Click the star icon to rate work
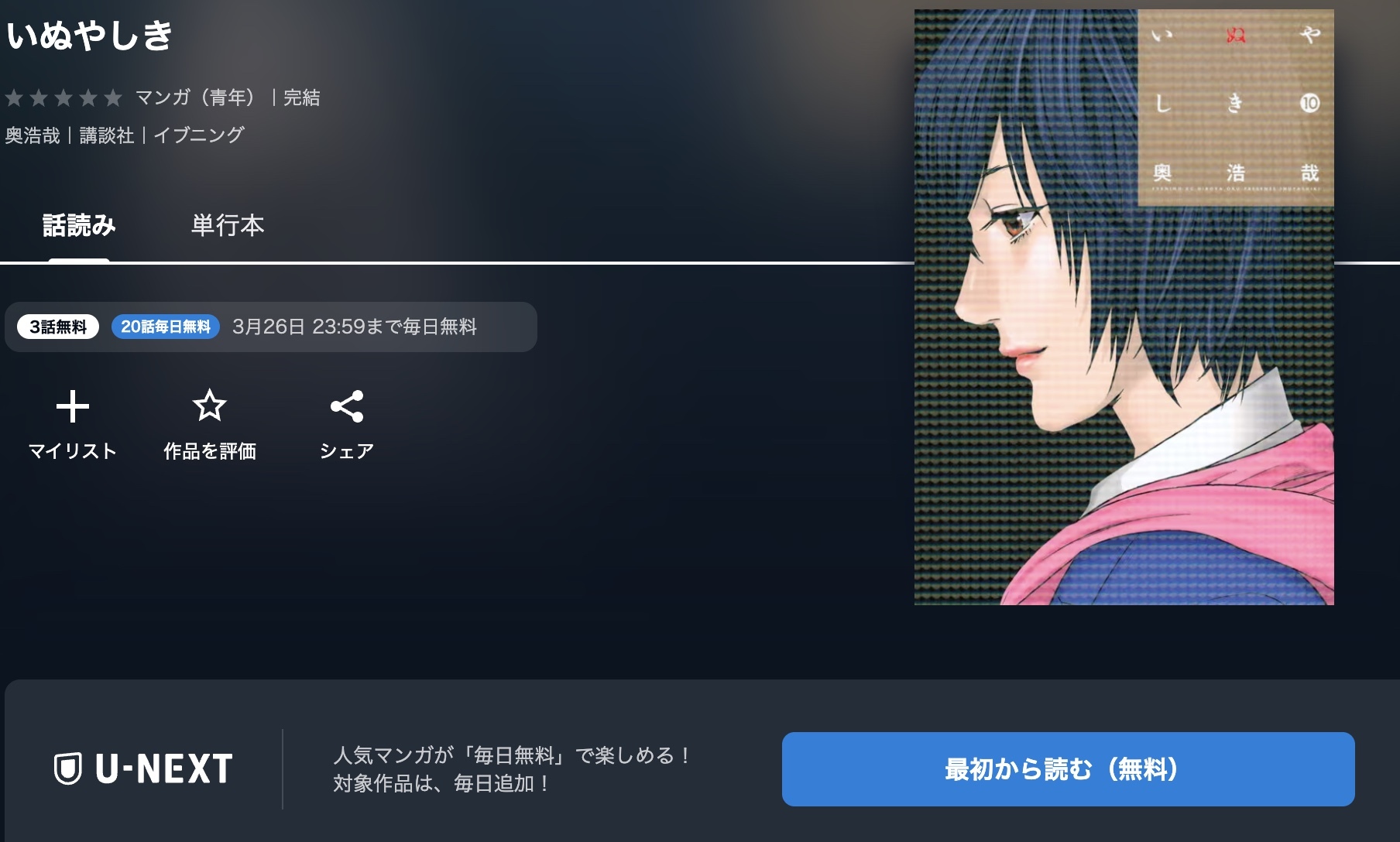Image resolution: width=1400 pixels, height=842 pixels. tap(209, 406)
